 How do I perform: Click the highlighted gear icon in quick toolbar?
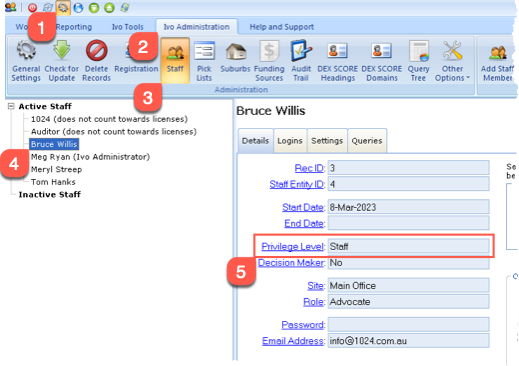pos(63,7)
